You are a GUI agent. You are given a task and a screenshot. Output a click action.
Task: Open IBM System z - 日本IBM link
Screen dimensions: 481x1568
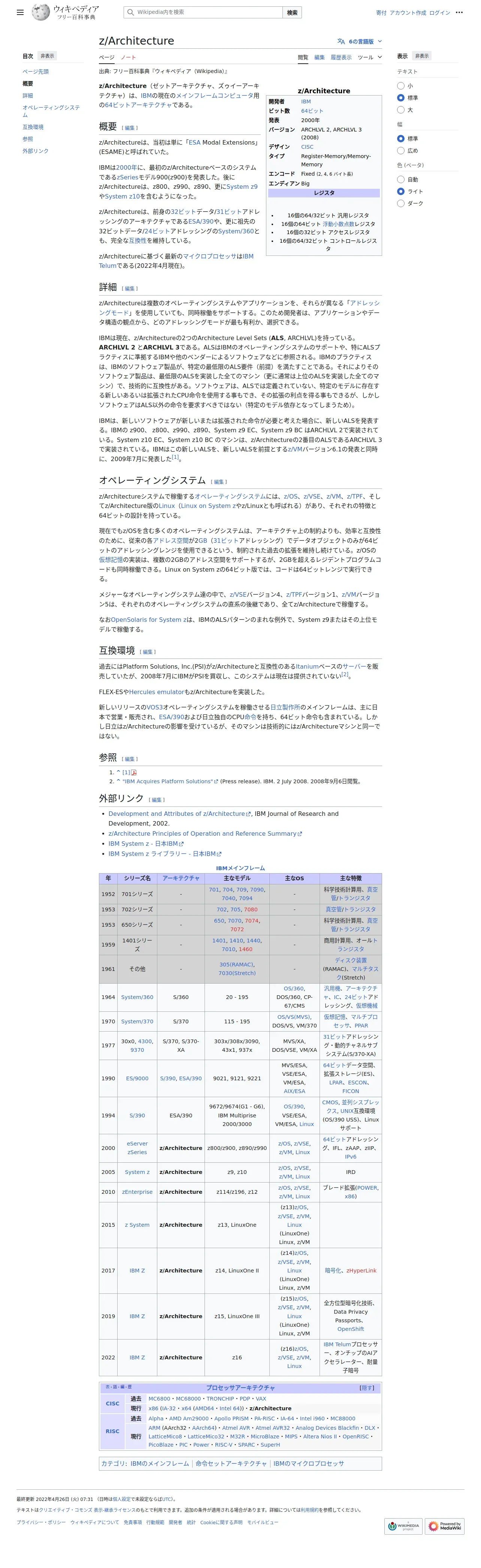click(x=145, y=844)
